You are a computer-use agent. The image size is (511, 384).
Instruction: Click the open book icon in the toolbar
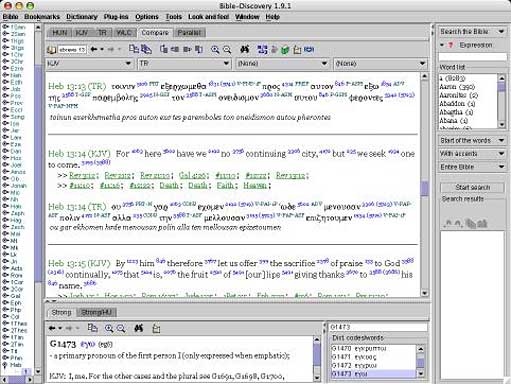pyautogui.click(x=51, y=50)
